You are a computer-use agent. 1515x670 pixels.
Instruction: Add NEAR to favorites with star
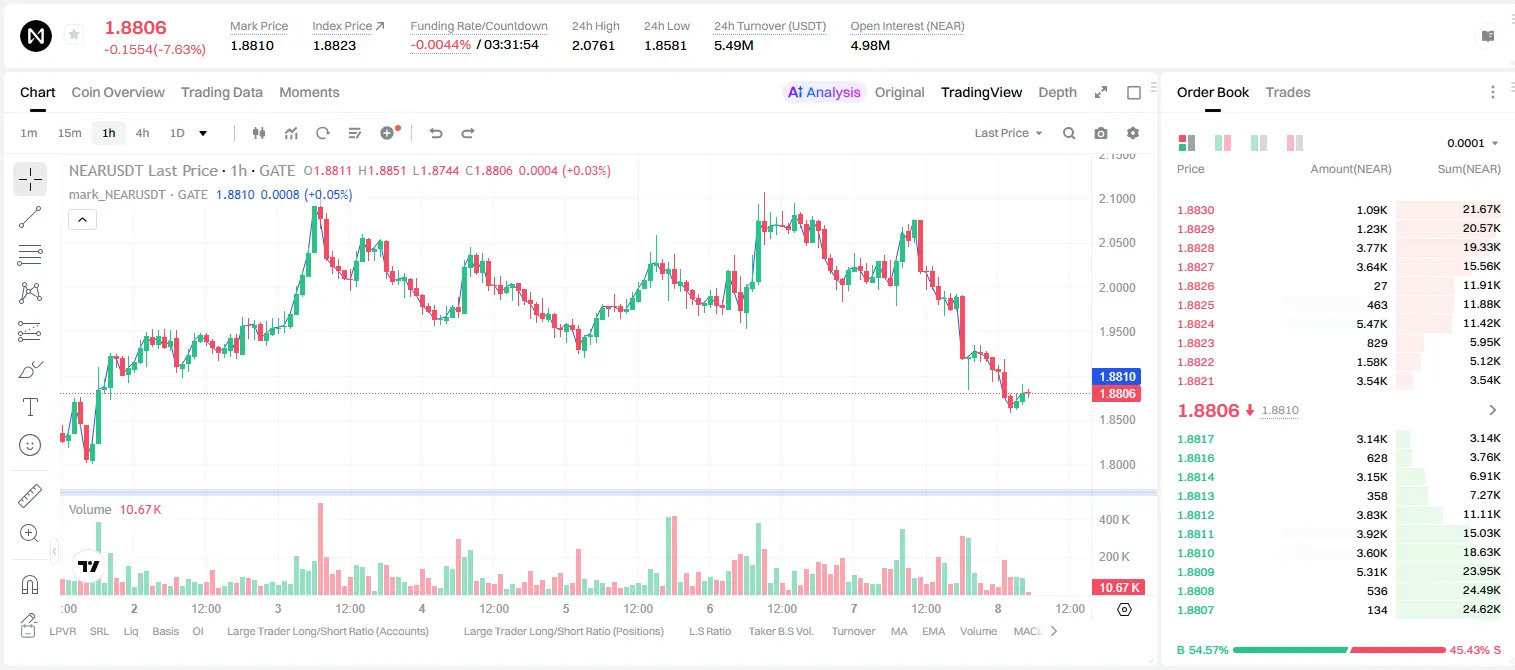[x=74, y=35]
